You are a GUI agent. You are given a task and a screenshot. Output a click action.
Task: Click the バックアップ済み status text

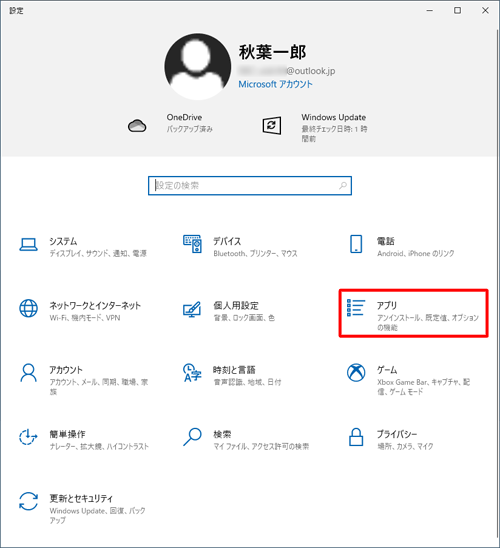190,129
